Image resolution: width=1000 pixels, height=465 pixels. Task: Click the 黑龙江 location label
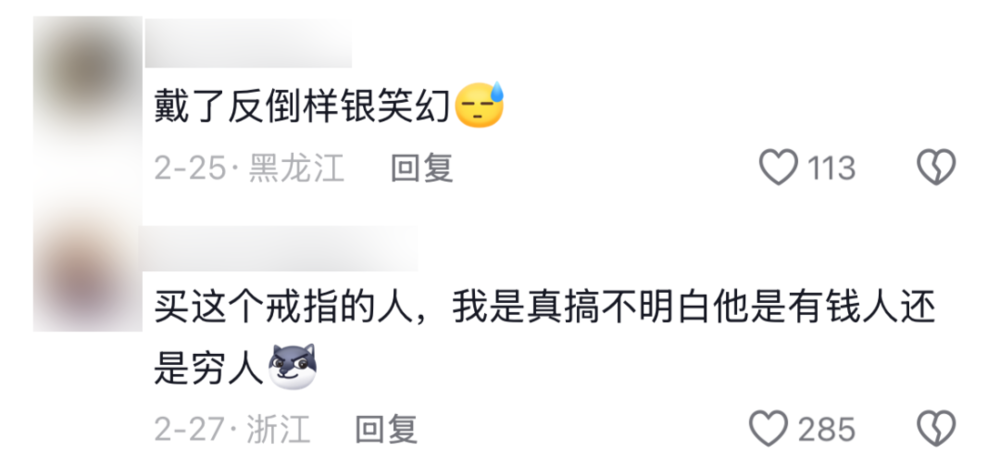click(x=297, y=168)
